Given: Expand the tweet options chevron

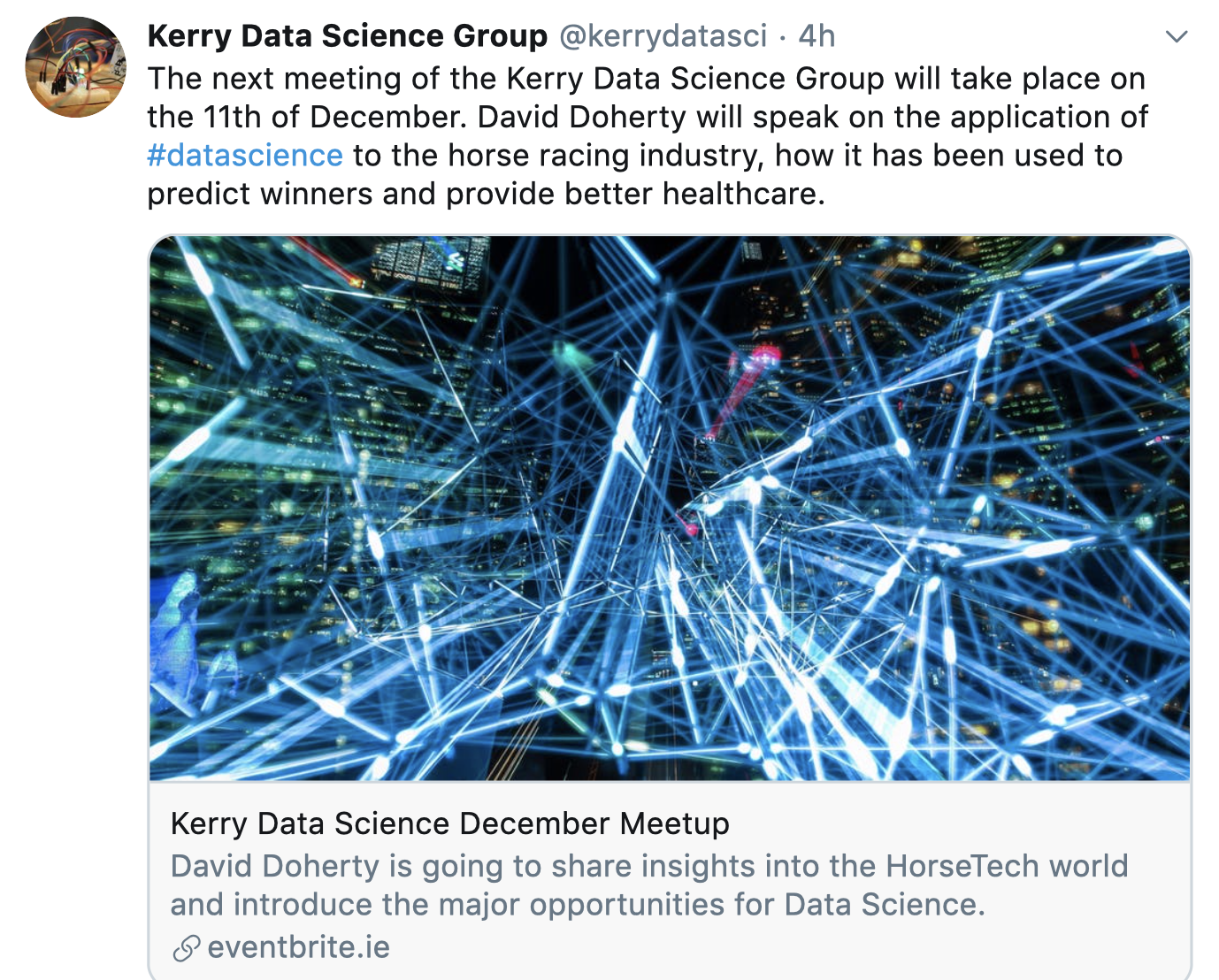Looking at the screenshot, I should coord(1176,36).
